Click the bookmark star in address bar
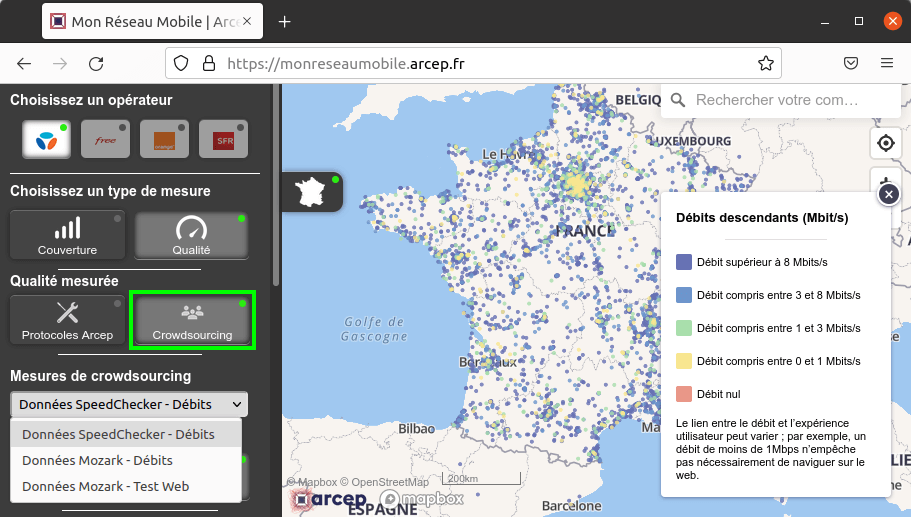911x517 pixels. point(766,63)
